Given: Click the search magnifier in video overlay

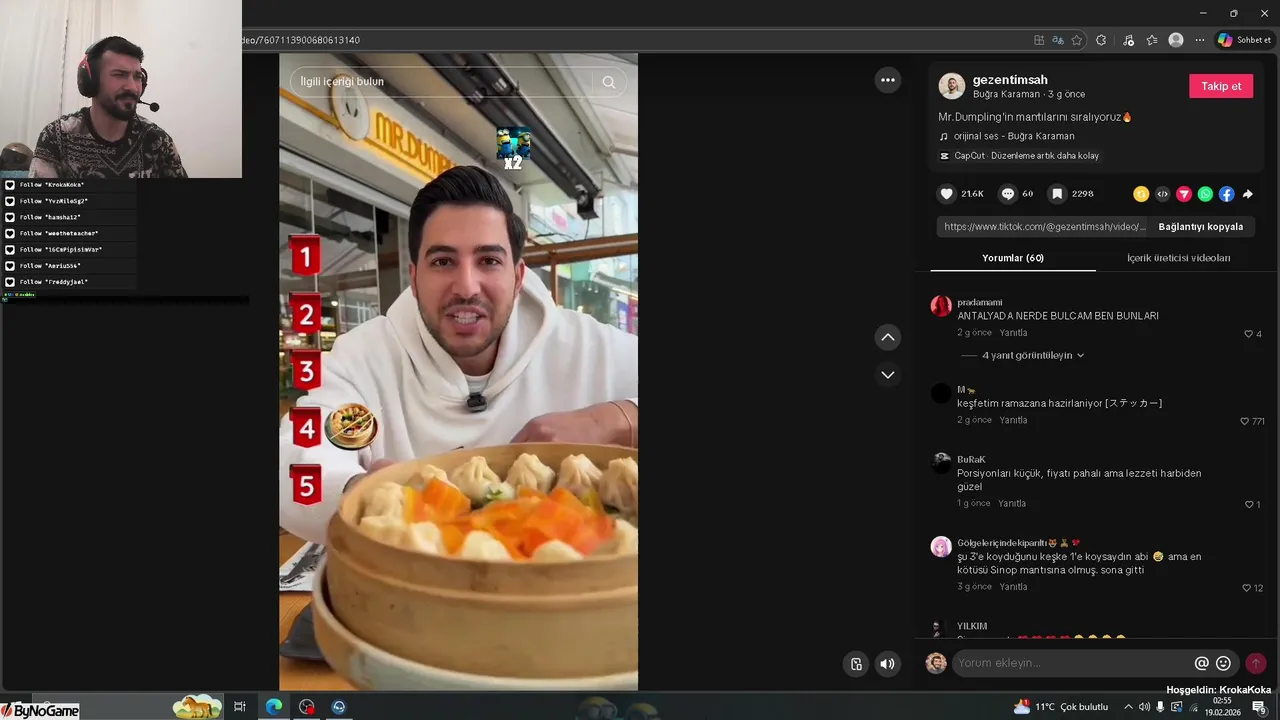Looking at the screenshot, I should [608, 82].
